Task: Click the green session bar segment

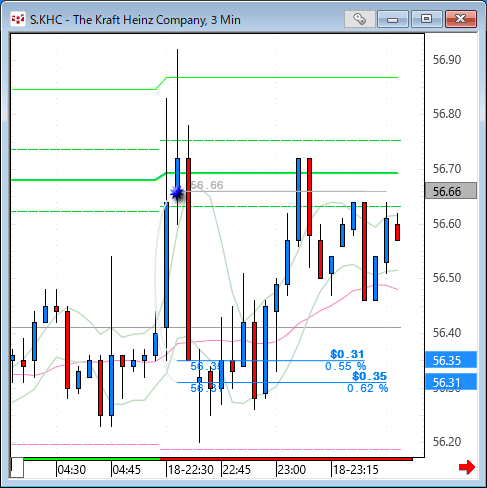Action: [92, 459]
